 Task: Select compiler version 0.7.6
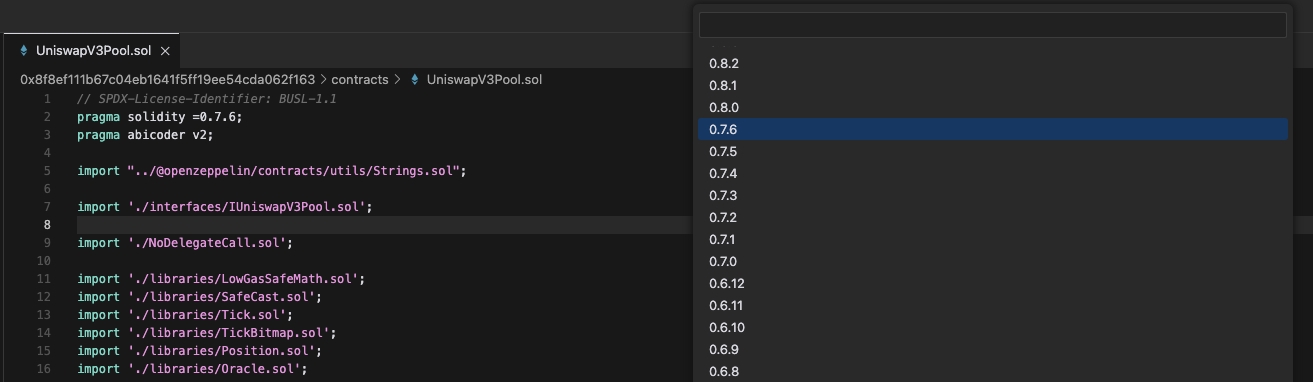pyautogui.click(x=992, y=129)
